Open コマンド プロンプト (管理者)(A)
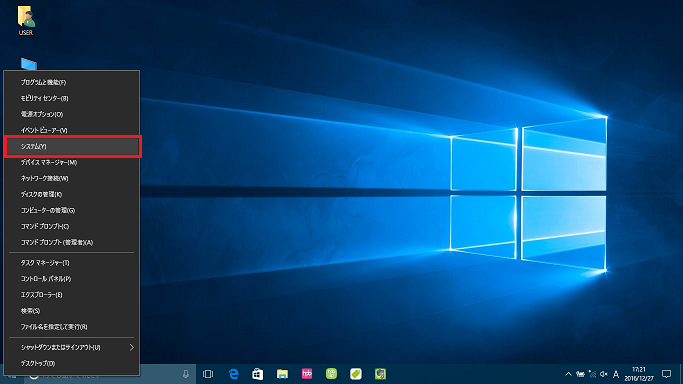 tap(72, 243)
